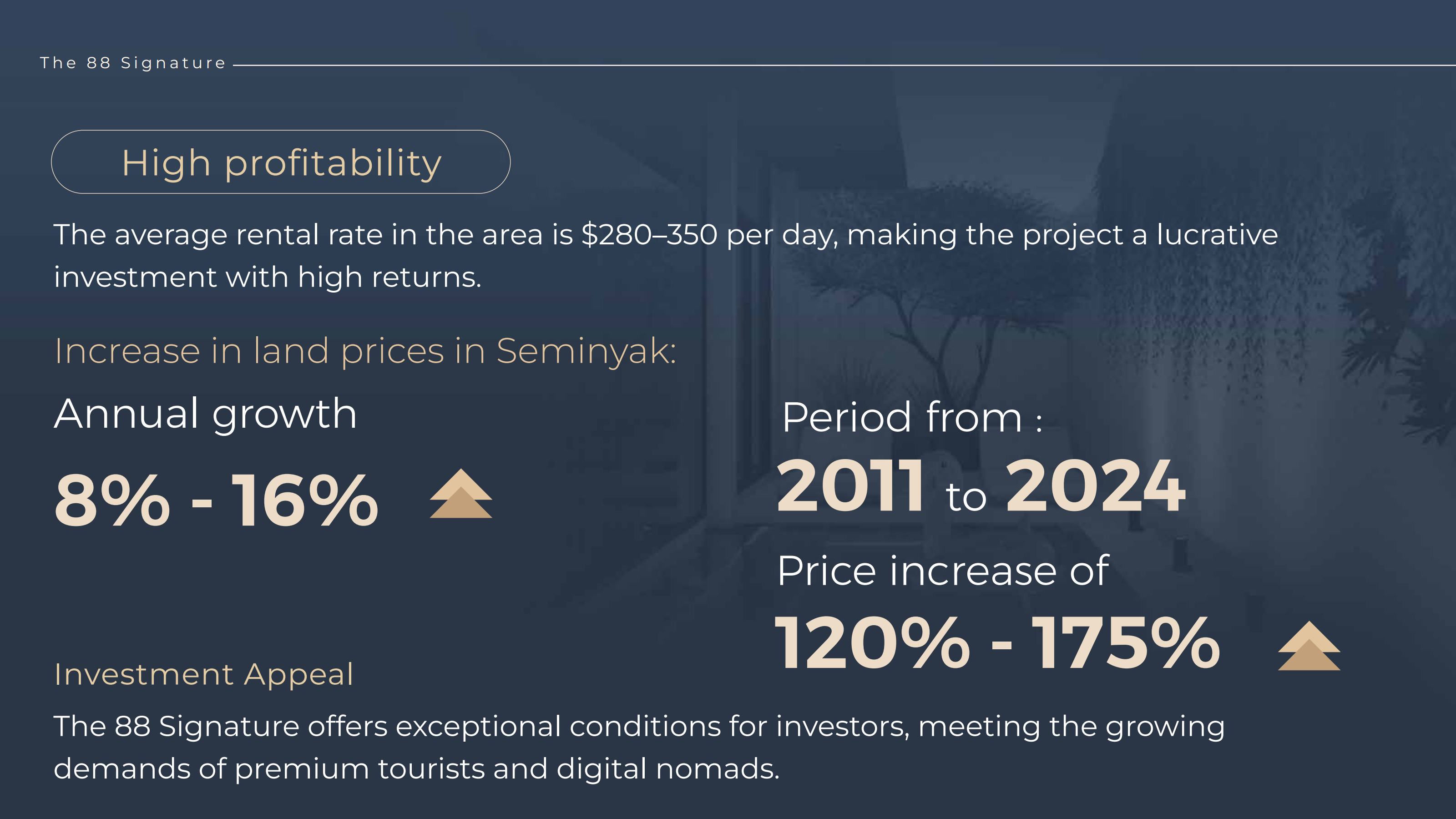This screenshot has width=1456, height=819.
Task: Select the Investment Appeal heading
Action: pyautogui.click(x=203, y=674)
